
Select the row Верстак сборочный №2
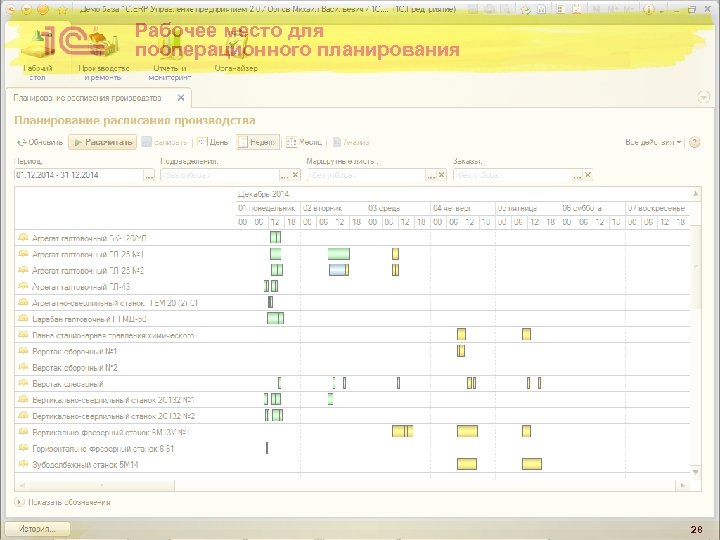[x=353, y=367]
